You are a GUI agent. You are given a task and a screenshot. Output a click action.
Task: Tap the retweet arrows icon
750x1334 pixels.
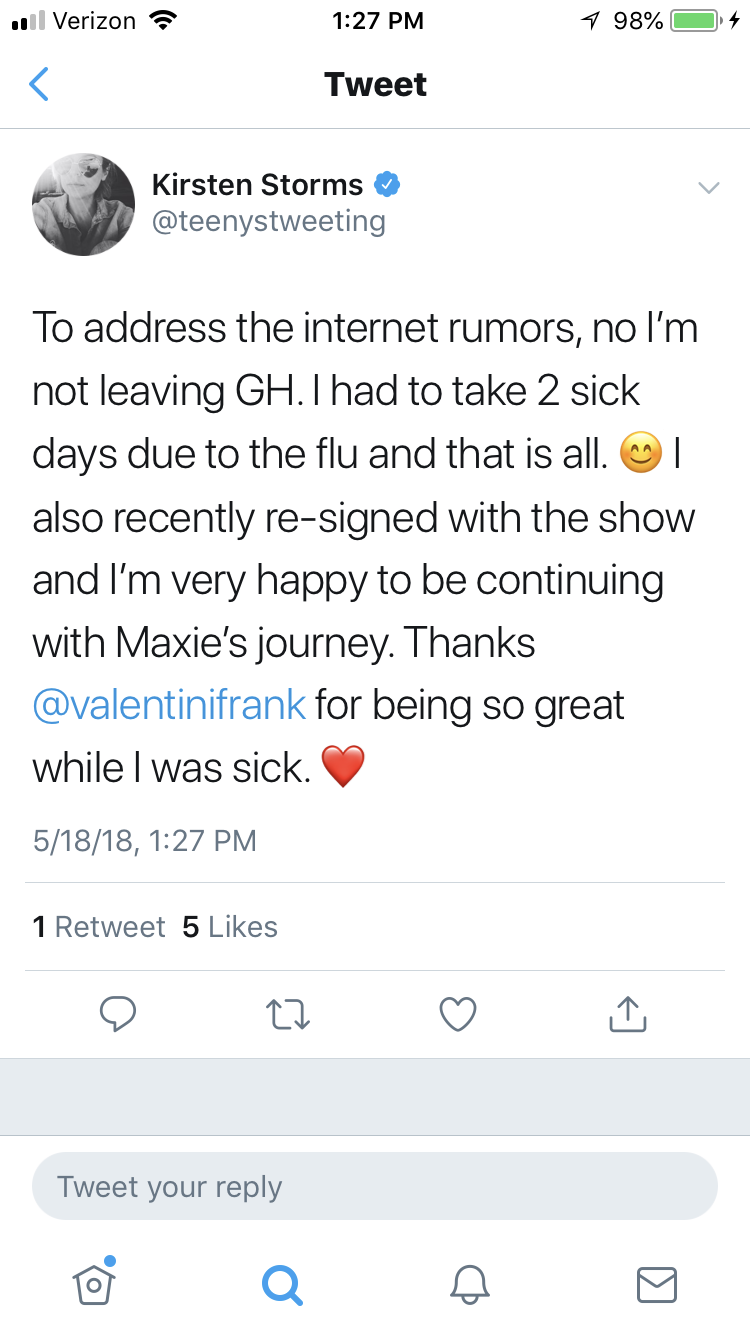pos(289,1014)
